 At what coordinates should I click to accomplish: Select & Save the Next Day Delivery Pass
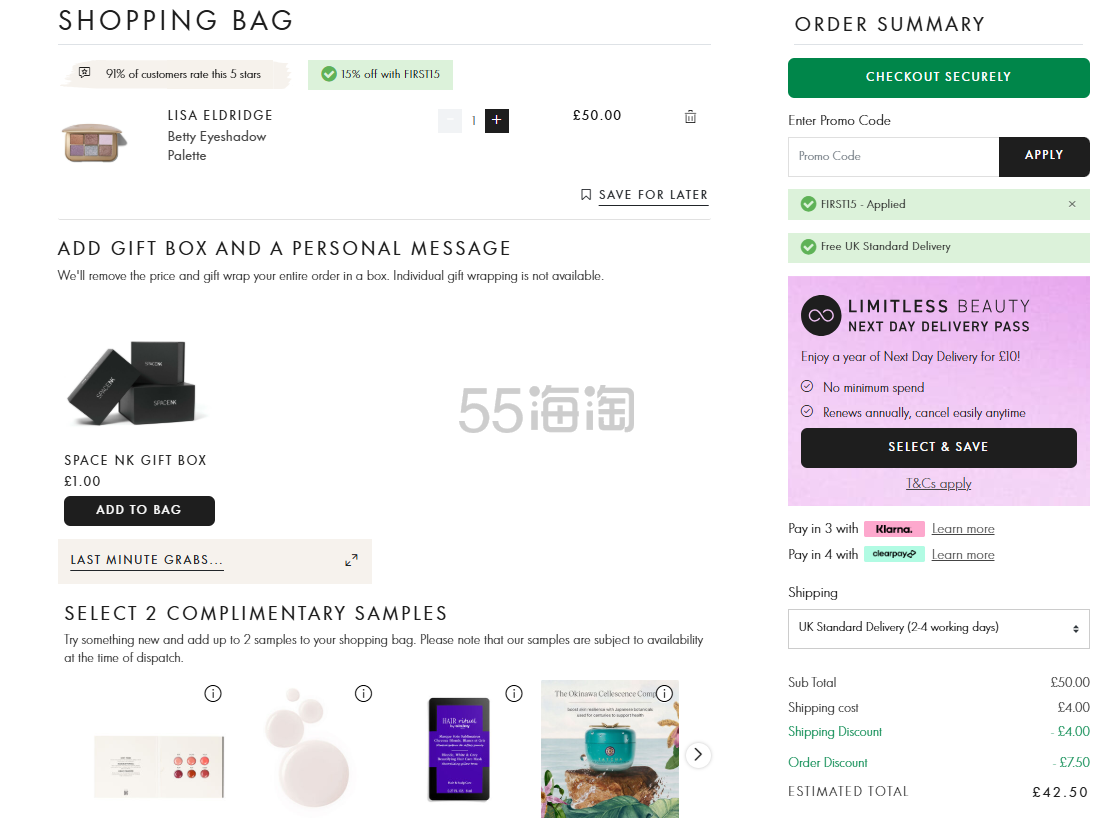938,447
